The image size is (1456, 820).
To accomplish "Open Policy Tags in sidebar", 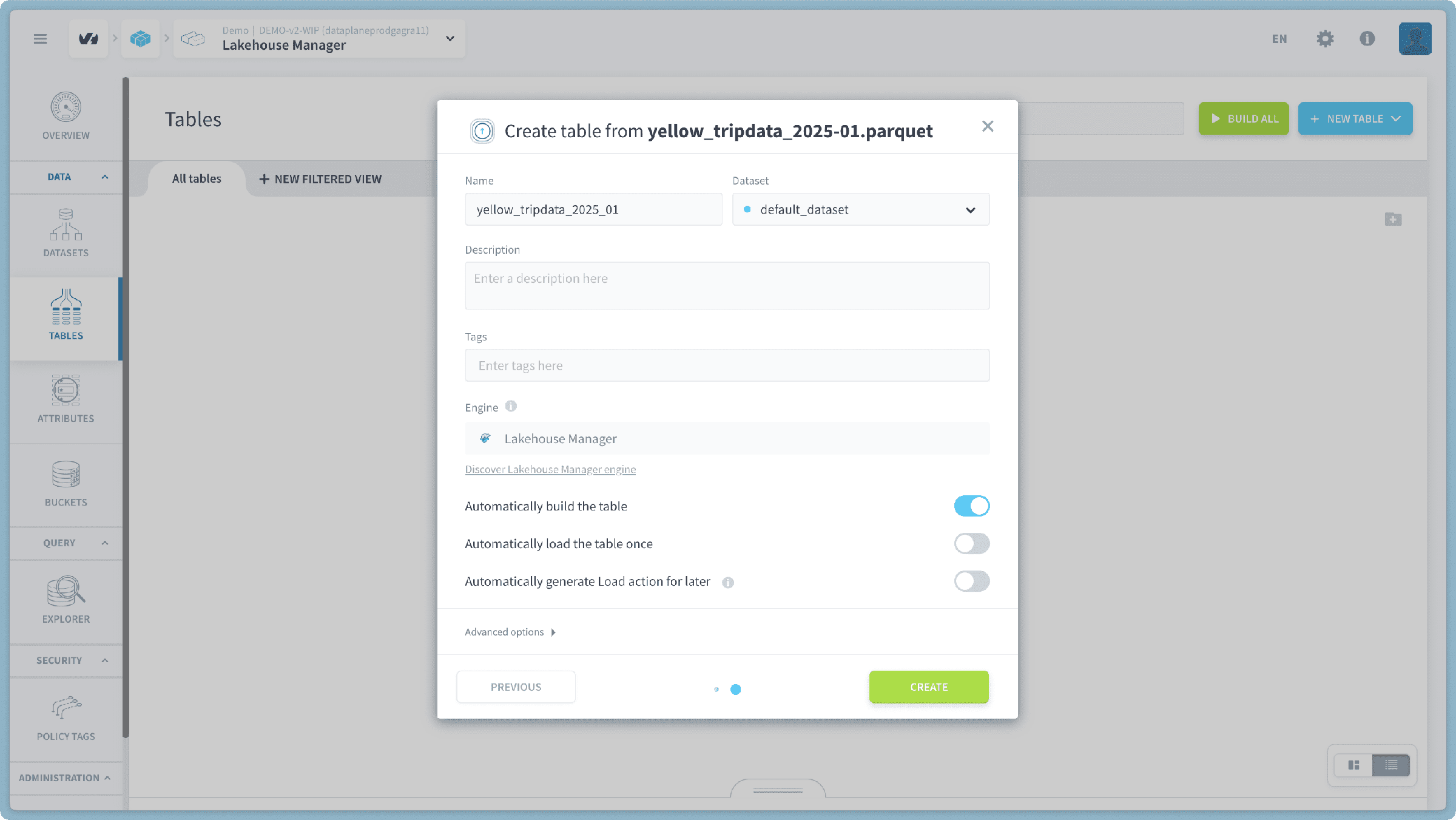I will click(66, 717).
